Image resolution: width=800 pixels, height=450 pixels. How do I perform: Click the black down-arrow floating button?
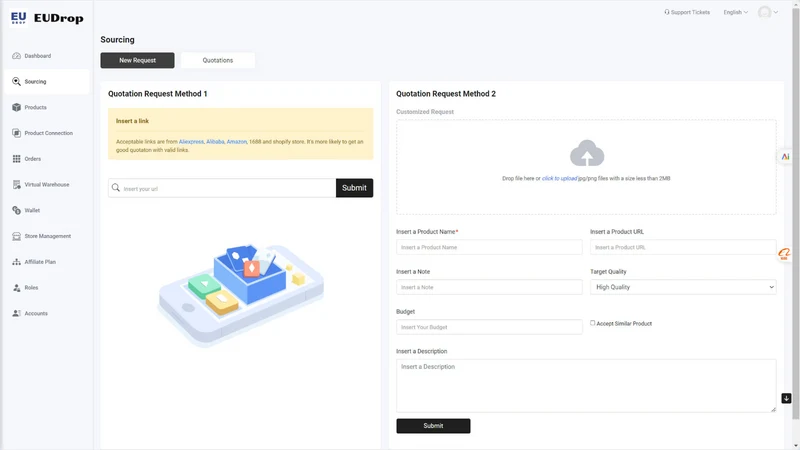point(786,398)
